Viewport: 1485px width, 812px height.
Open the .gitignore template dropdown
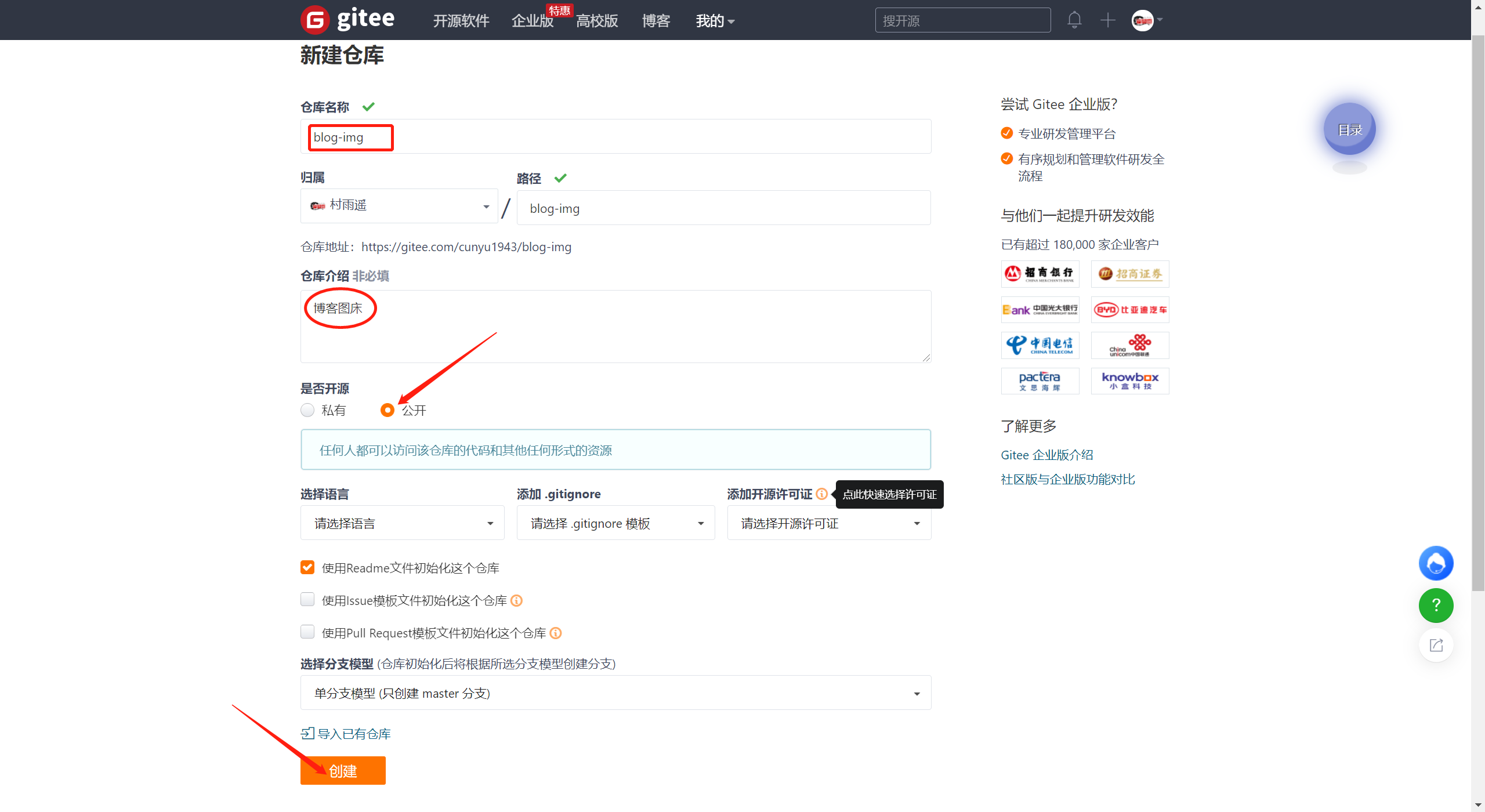[x=615, y=523]
